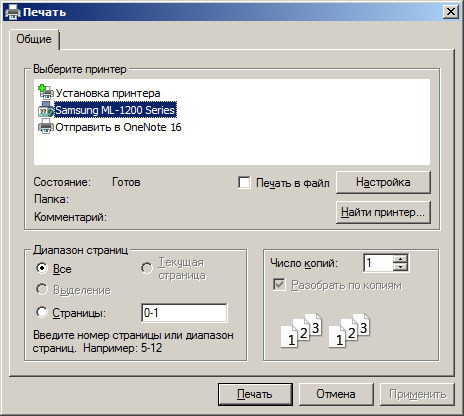Click the Add Printer installation icon

click(46, 92)
